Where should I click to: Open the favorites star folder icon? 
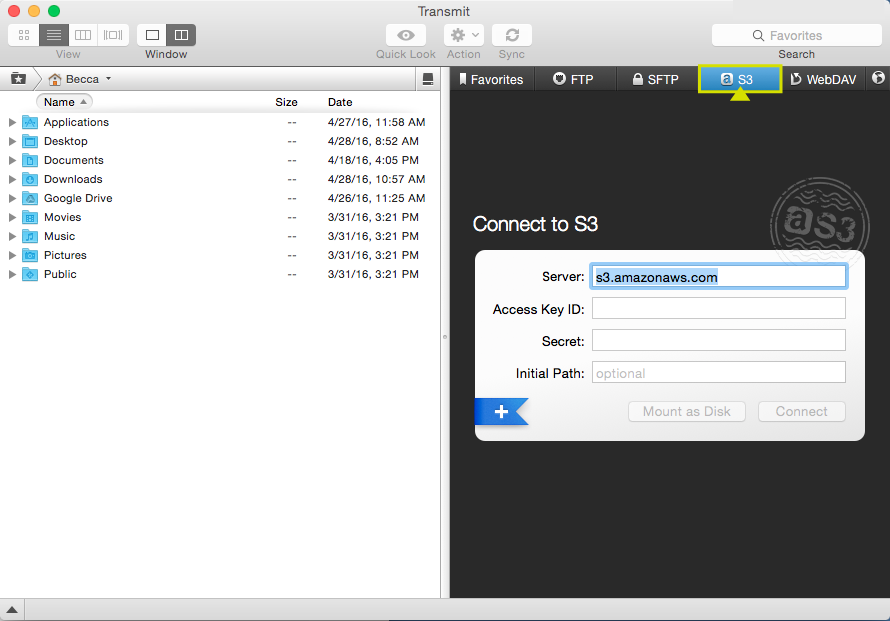[x=19, y=79]
